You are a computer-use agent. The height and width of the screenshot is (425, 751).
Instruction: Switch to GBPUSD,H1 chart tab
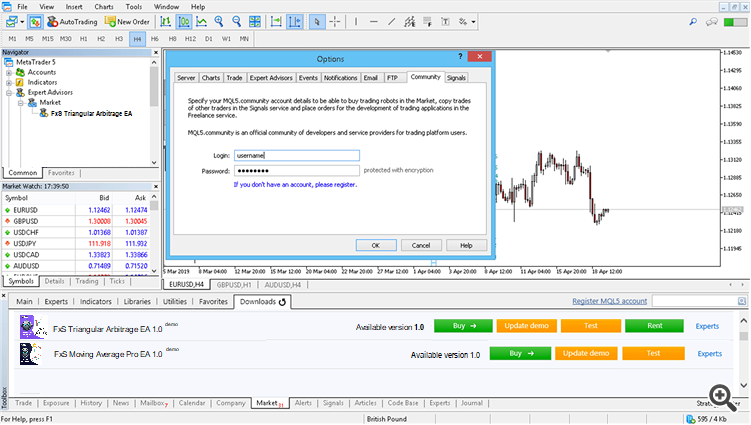tap(234, 285)
